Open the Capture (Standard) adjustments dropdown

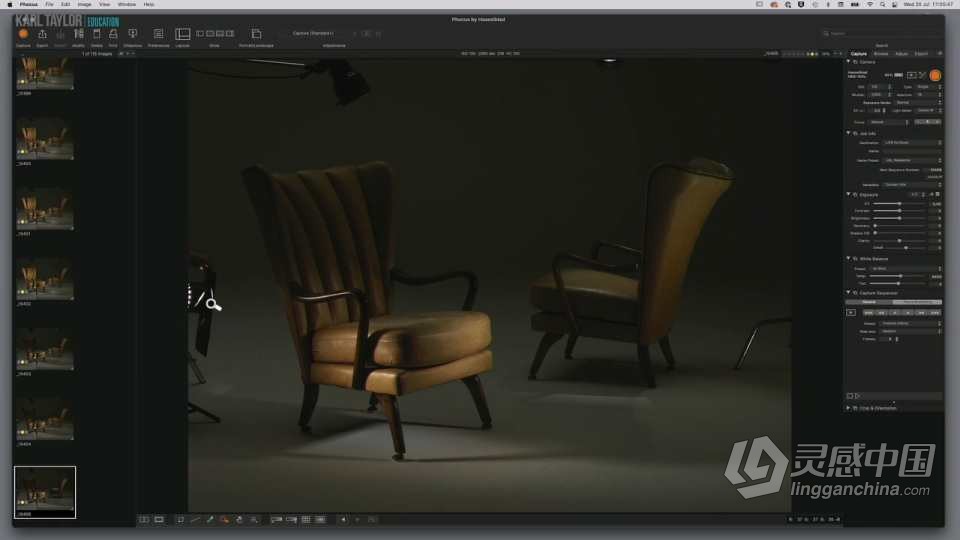pos(318,34)
